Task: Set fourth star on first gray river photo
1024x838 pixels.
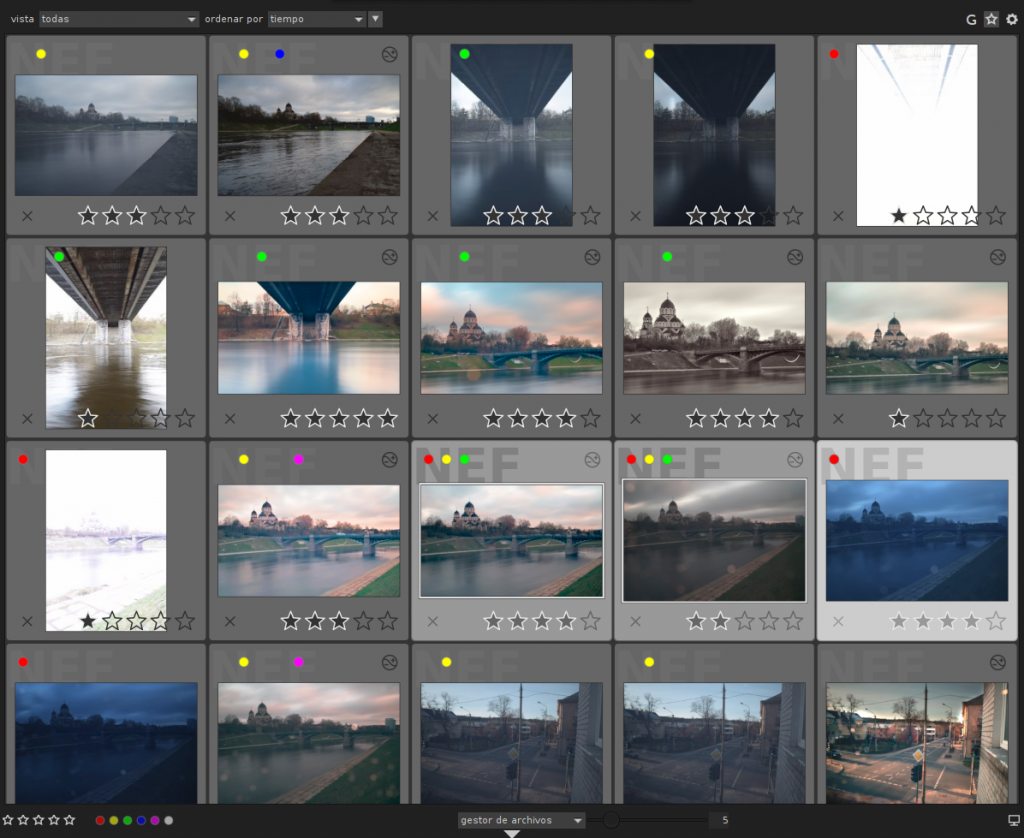Action: 161,215
